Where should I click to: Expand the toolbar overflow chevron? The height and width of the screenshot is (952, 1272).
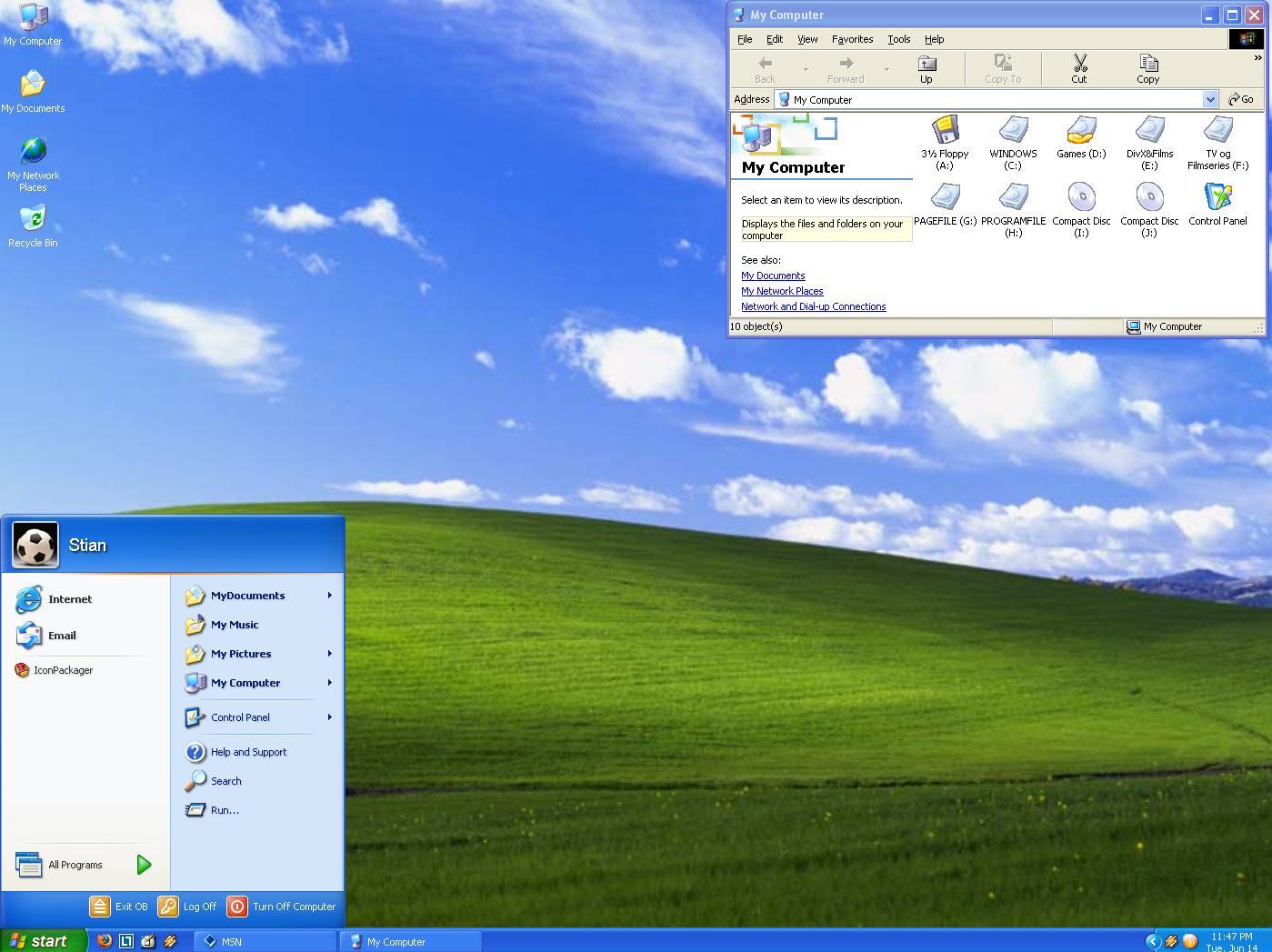click(1257, 58)
